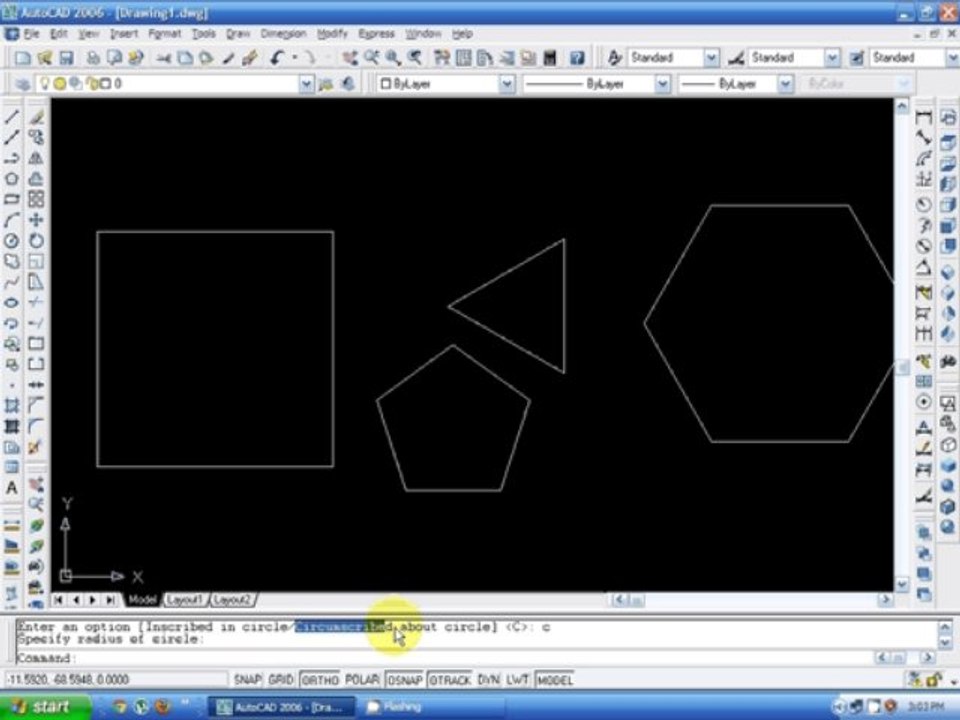Activate Zoom Realtime magnifier icon
The image size is (960, 720).
pyautogui.click(x=371, y=58)
